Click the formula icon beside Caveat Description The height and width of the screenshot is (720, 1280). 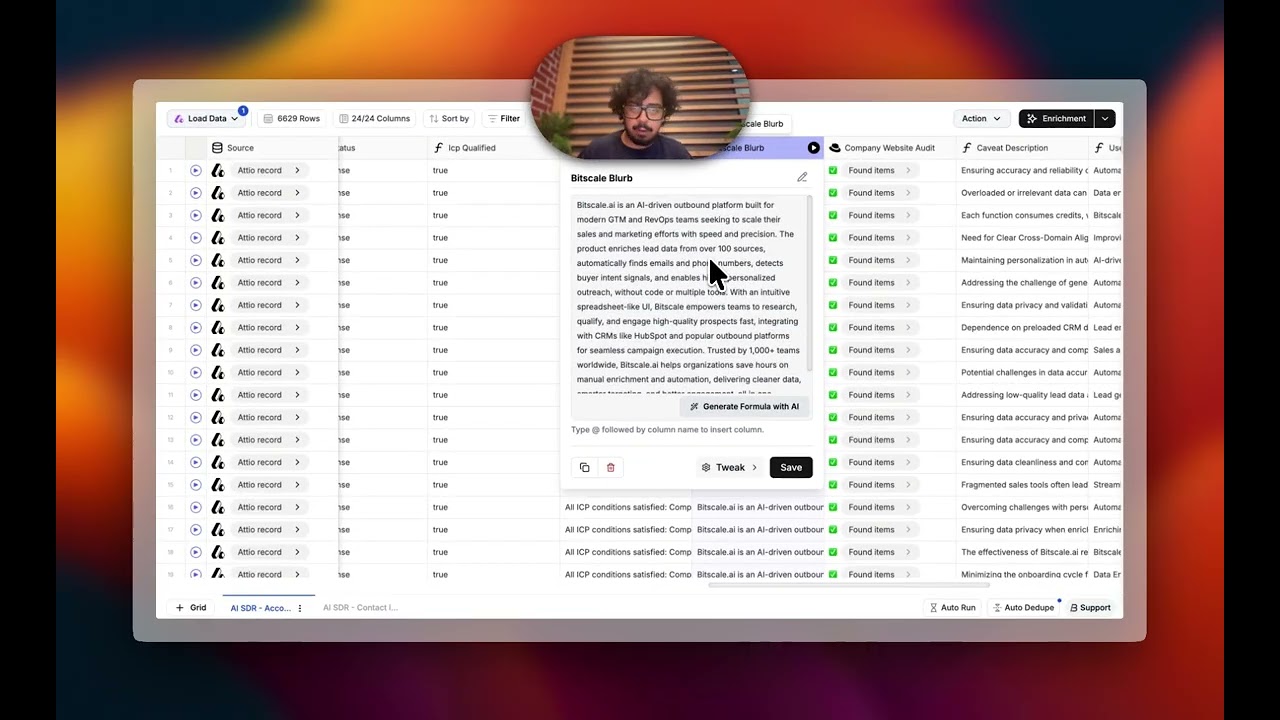click(x=967, y=148)
